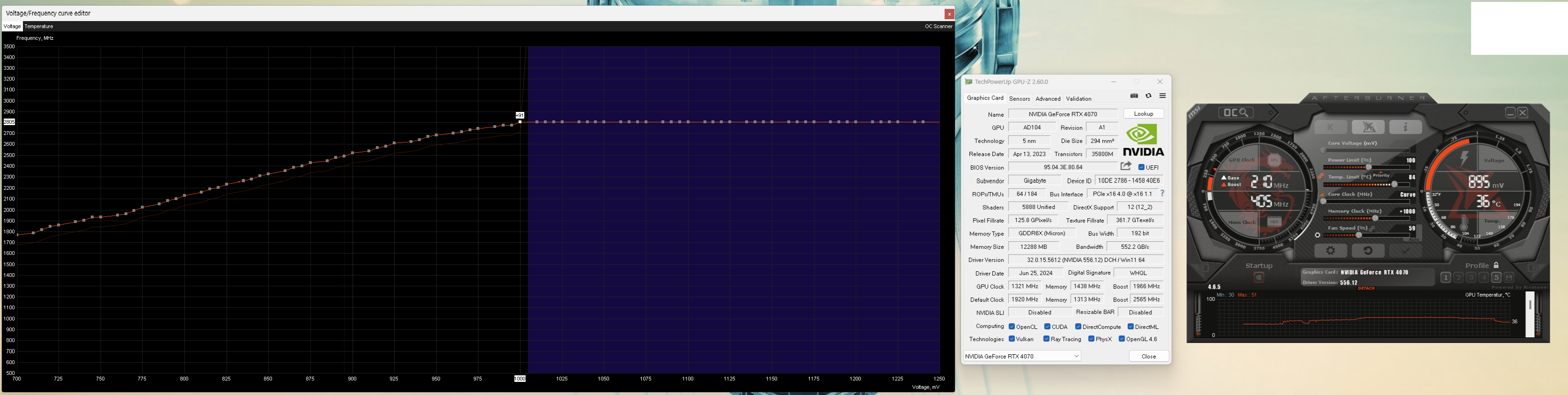Click the share BIOS export icon in GPU-Z
Viewport: 1568px width, 395px height.
coord(1126,166)
